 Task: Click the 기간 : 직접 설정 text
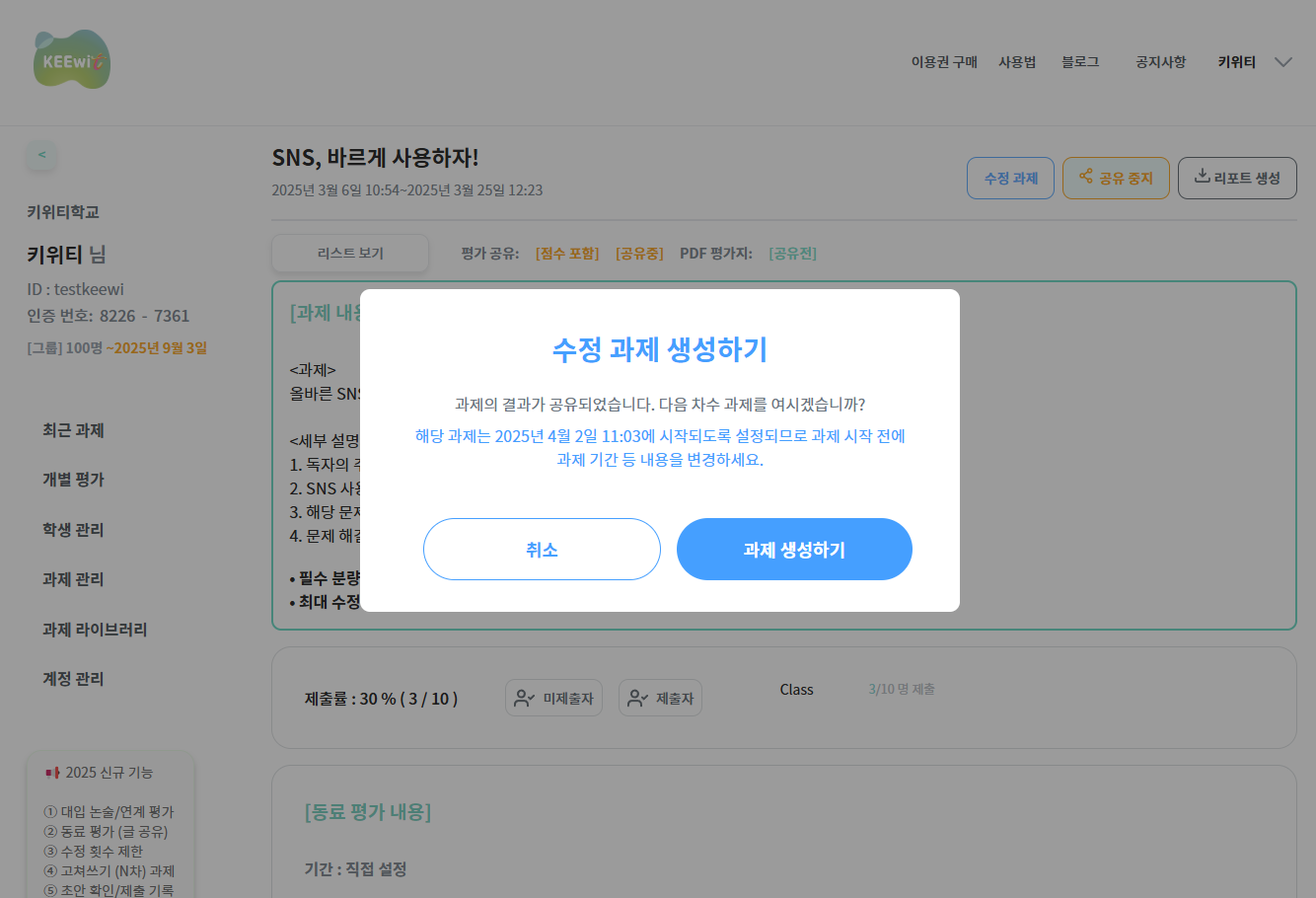pos(355,869)
